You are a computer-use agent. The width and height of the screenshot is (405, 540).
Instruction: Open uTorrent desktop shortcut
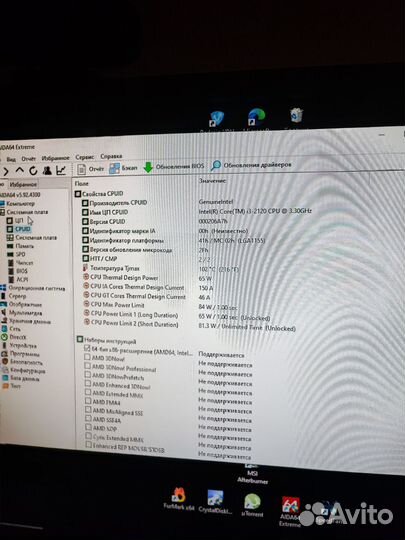pyautogui.click(x=252, y=505)
